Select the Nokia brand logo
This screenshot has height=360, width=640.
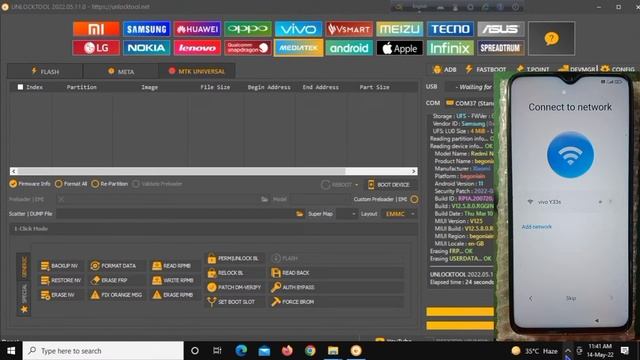click(x=146, y=48)
